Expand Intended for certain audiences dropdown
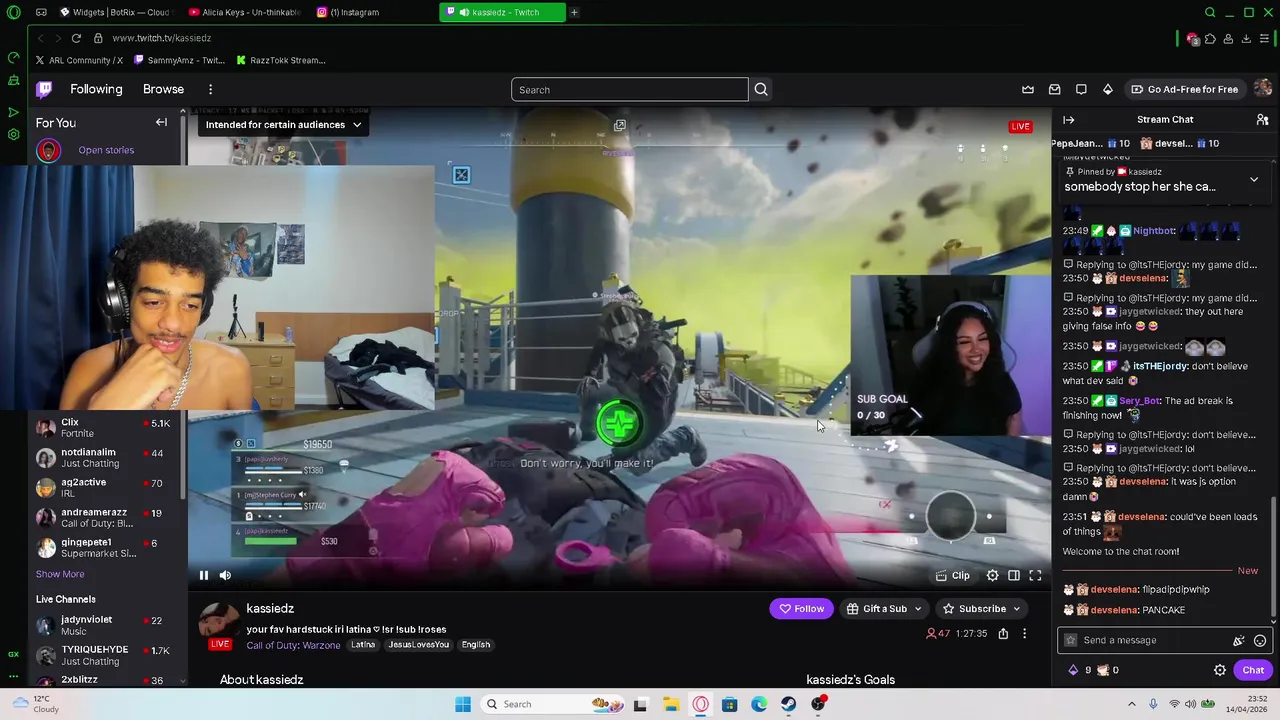This screenshot has width=1280, height=720. [283, 125]
